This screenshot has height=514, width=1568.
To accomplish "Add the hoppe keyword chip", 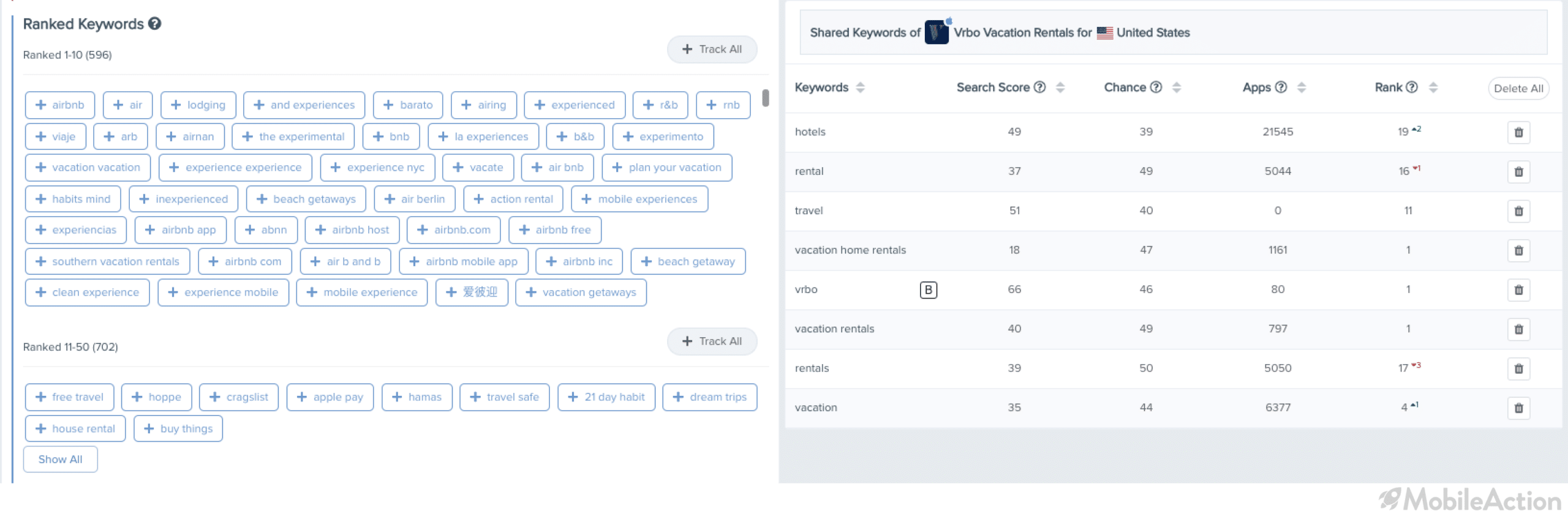I will 156,397.
